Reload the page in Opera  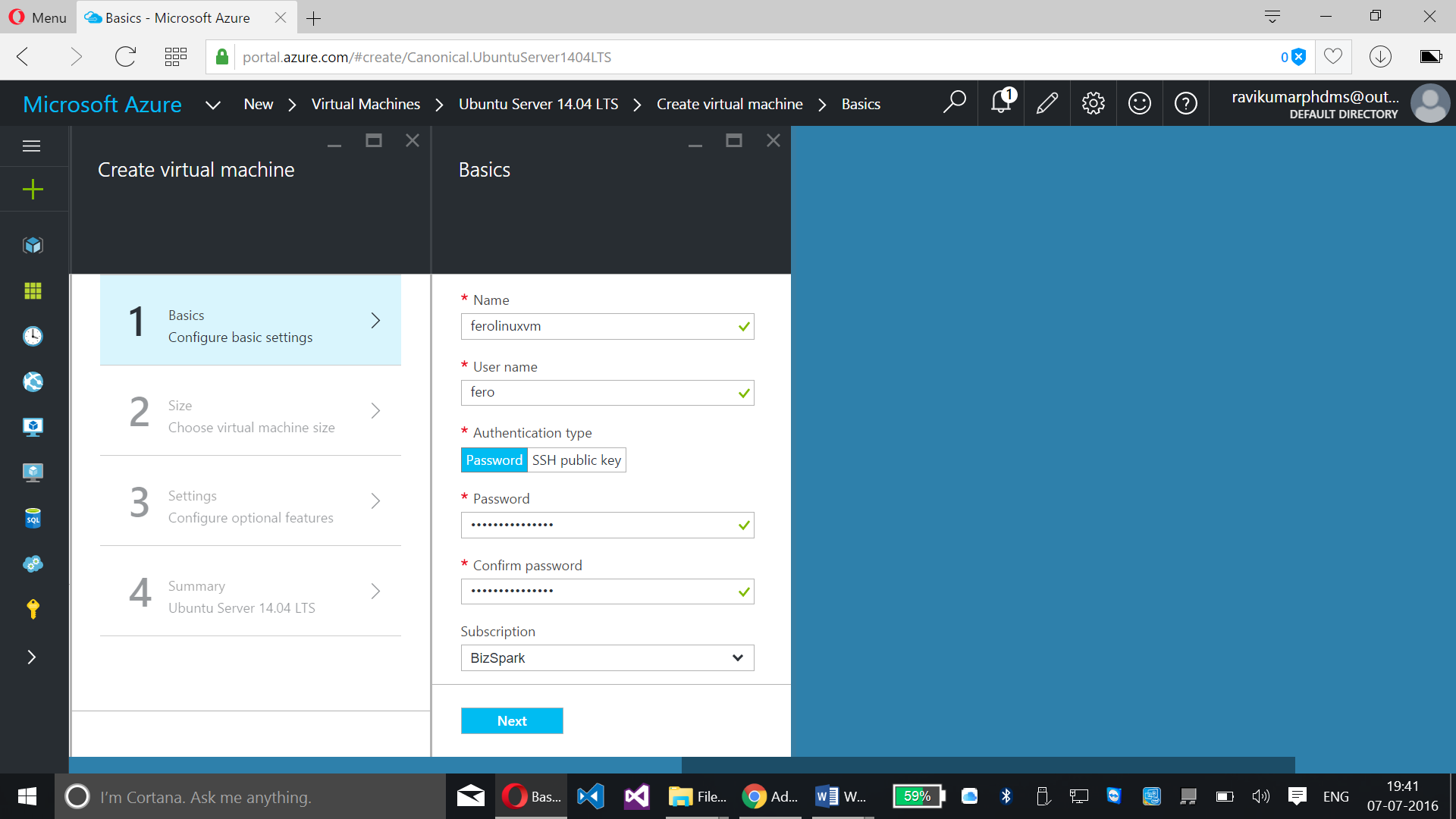125,57
